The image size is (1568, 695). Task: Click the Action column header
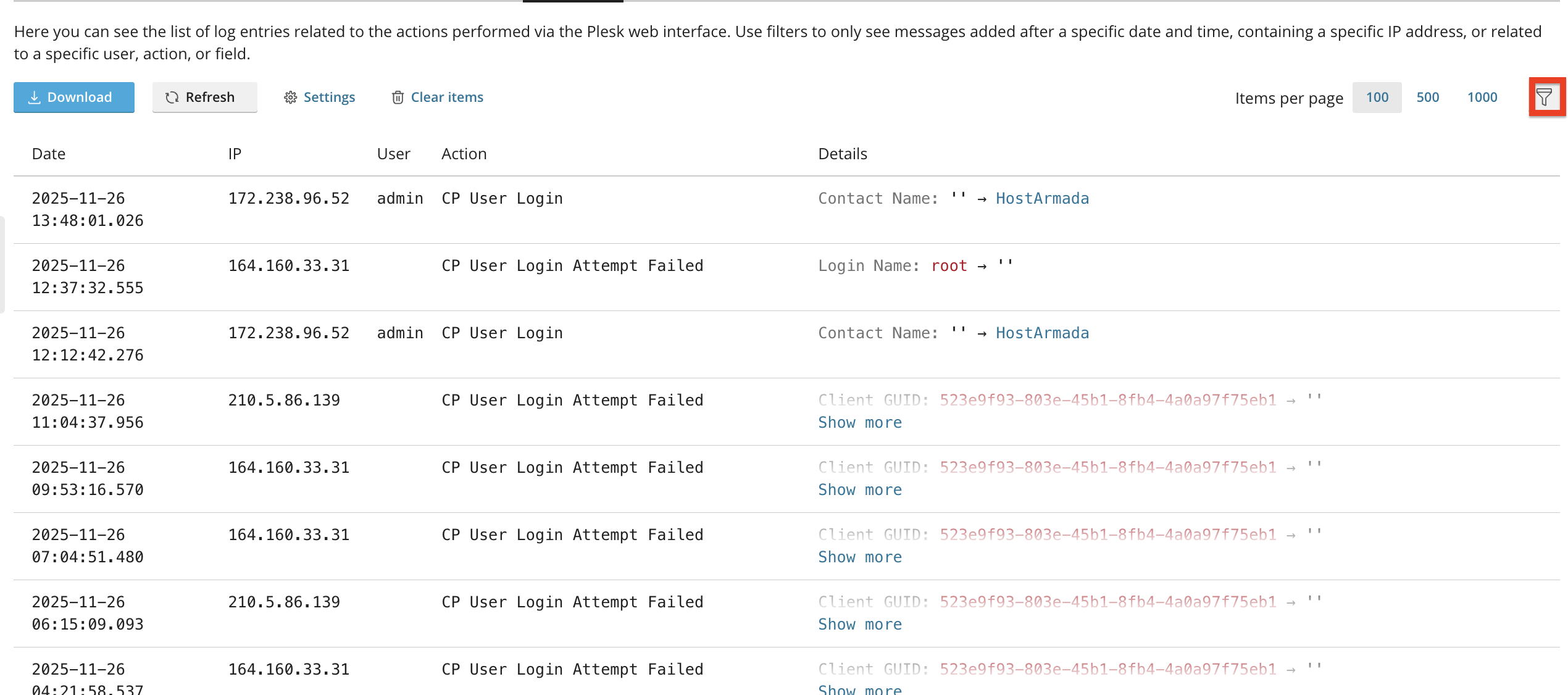click(464, 154)
